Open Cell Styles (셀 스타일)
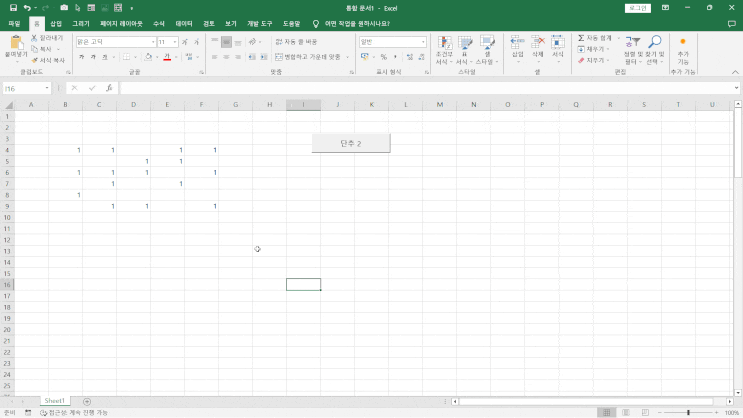Image resolution: width=743 pixels, height=418 pixels. (x=486, y=50)
